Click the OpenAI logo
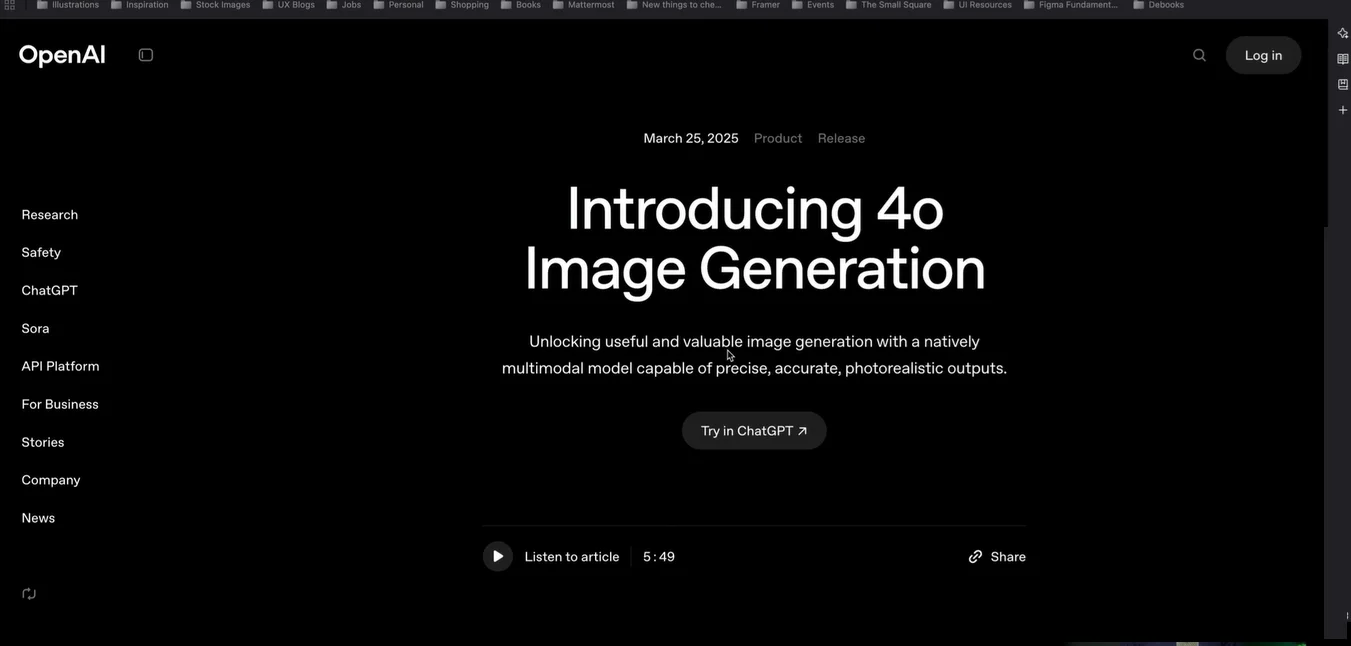 pos(62,55)
